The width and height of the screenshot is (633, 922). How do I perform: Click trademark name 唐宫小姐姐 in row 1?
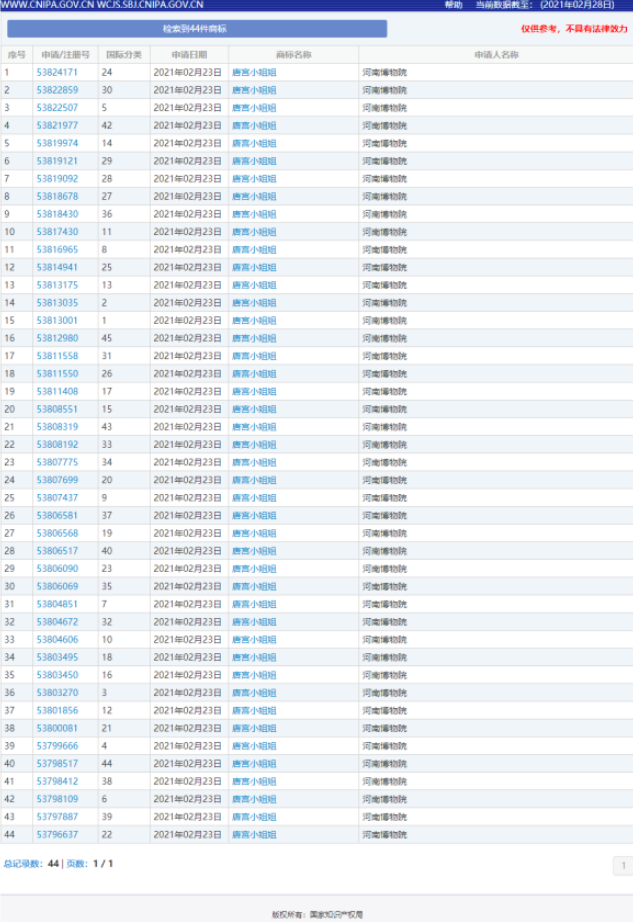[x=254, y=73]
